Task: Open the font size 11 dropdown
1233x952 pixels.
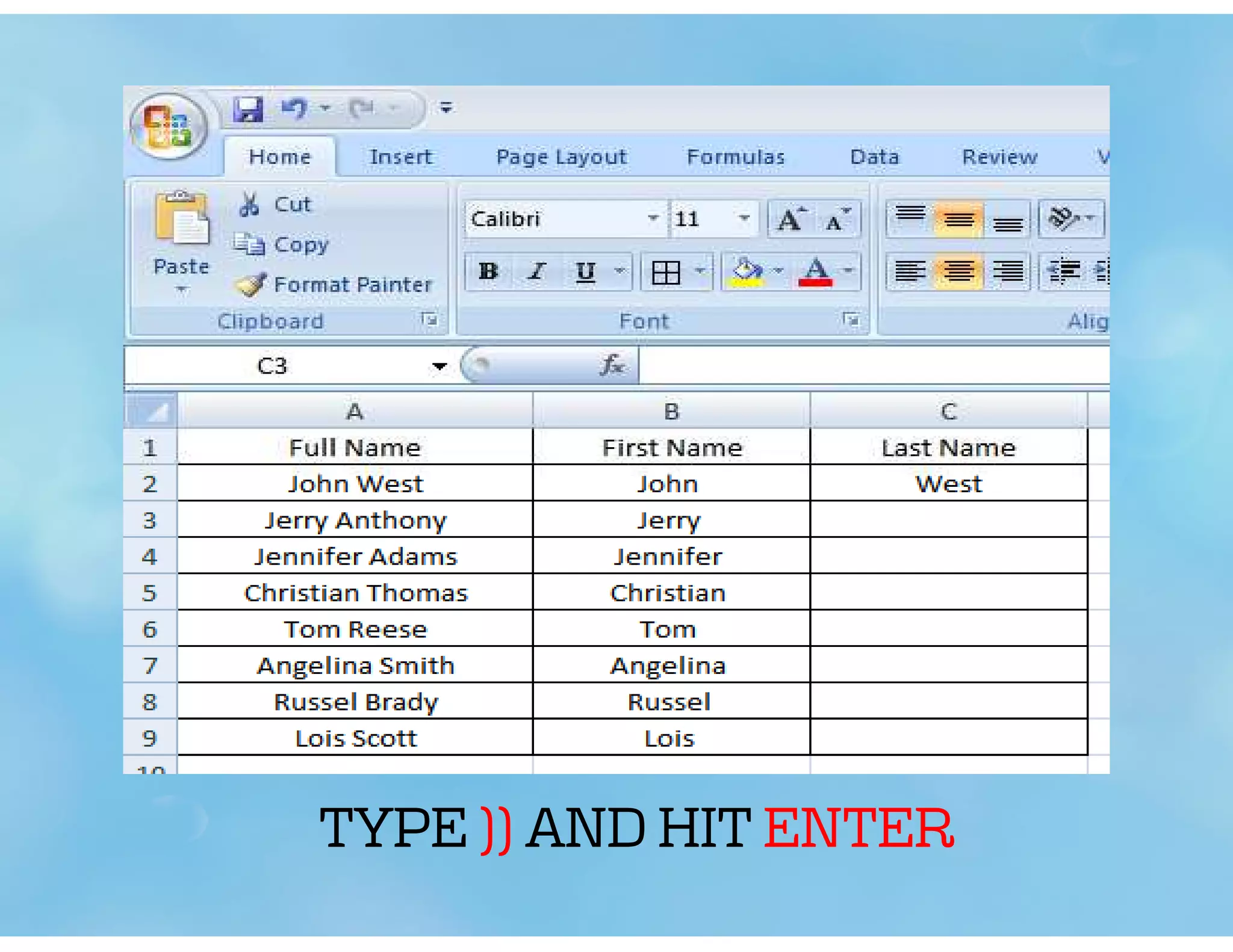Action: point(744,218)
